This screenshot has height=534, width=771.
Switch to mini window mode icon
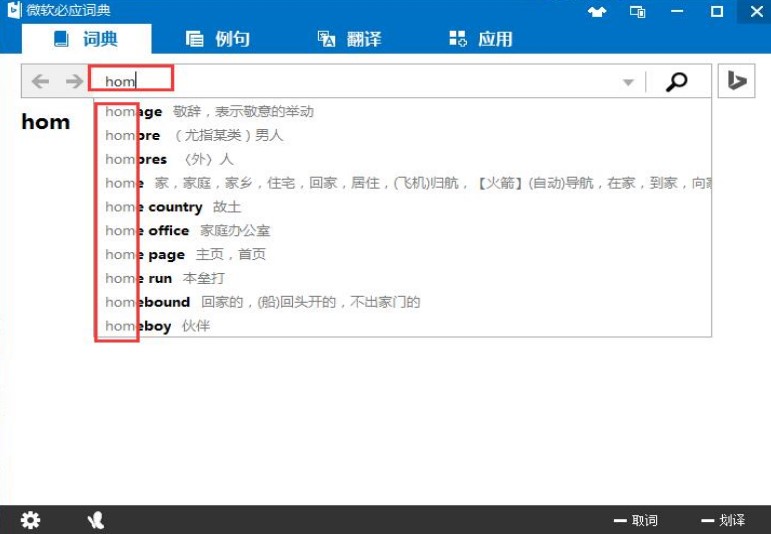[x=638, y=11]
